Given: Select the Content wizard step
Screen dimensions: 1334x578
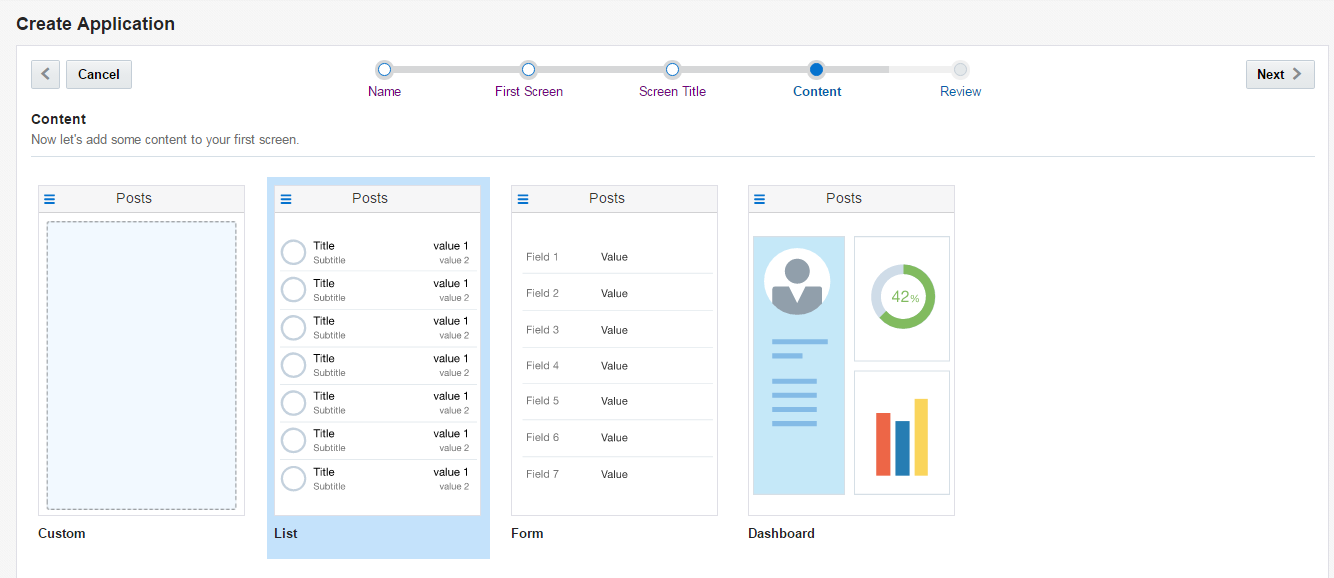Looking at the screenshot, I should pyautogui.click(x=817, y=91).
